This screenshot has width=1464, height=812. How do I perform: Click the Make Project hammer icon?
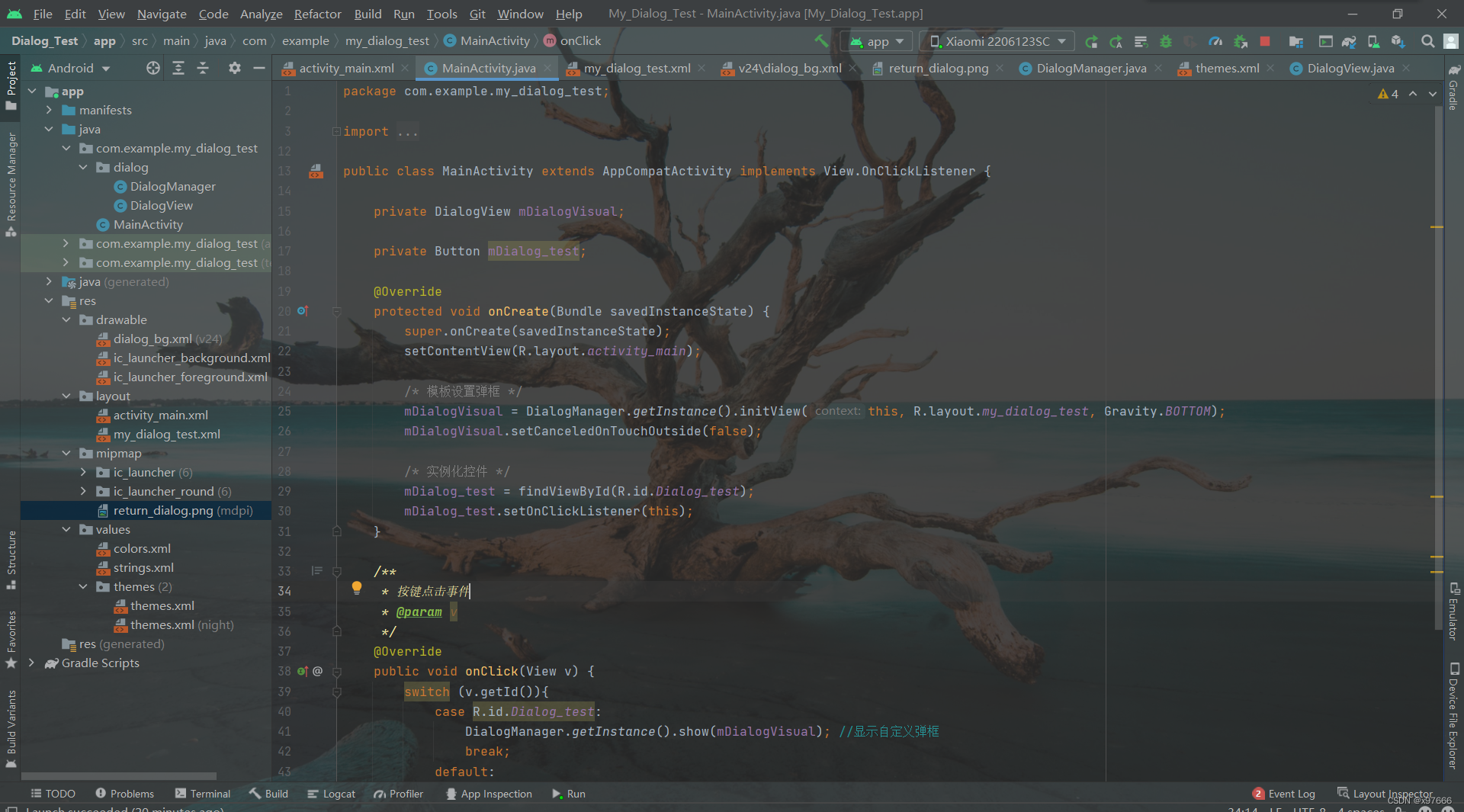pos(821,41)
